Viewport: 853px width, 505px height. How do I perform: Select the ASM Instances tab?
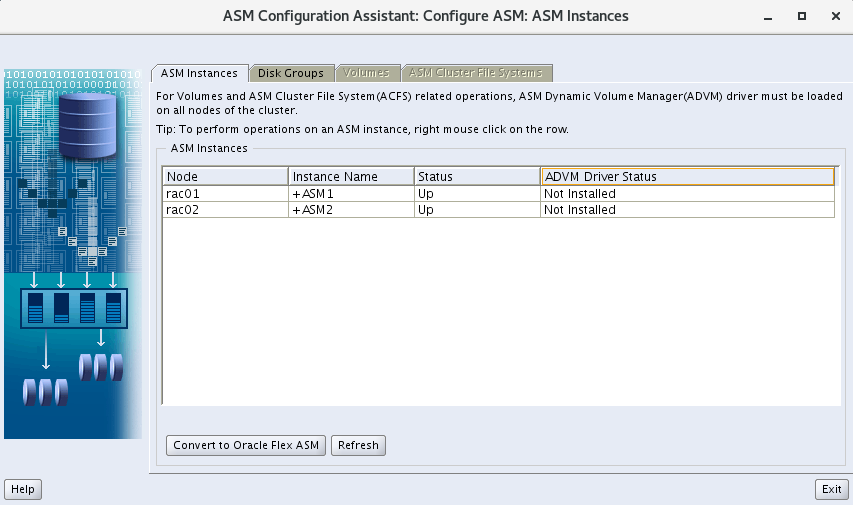199,73
